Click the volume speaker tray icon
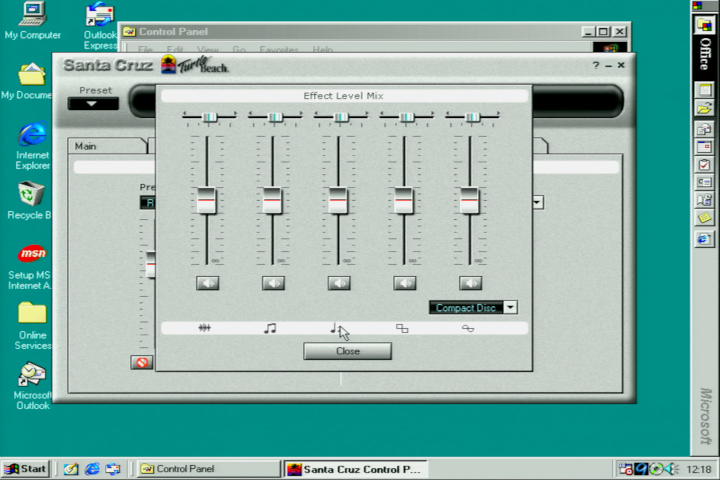This screenshot has height=480, width=720. point(671,469)
